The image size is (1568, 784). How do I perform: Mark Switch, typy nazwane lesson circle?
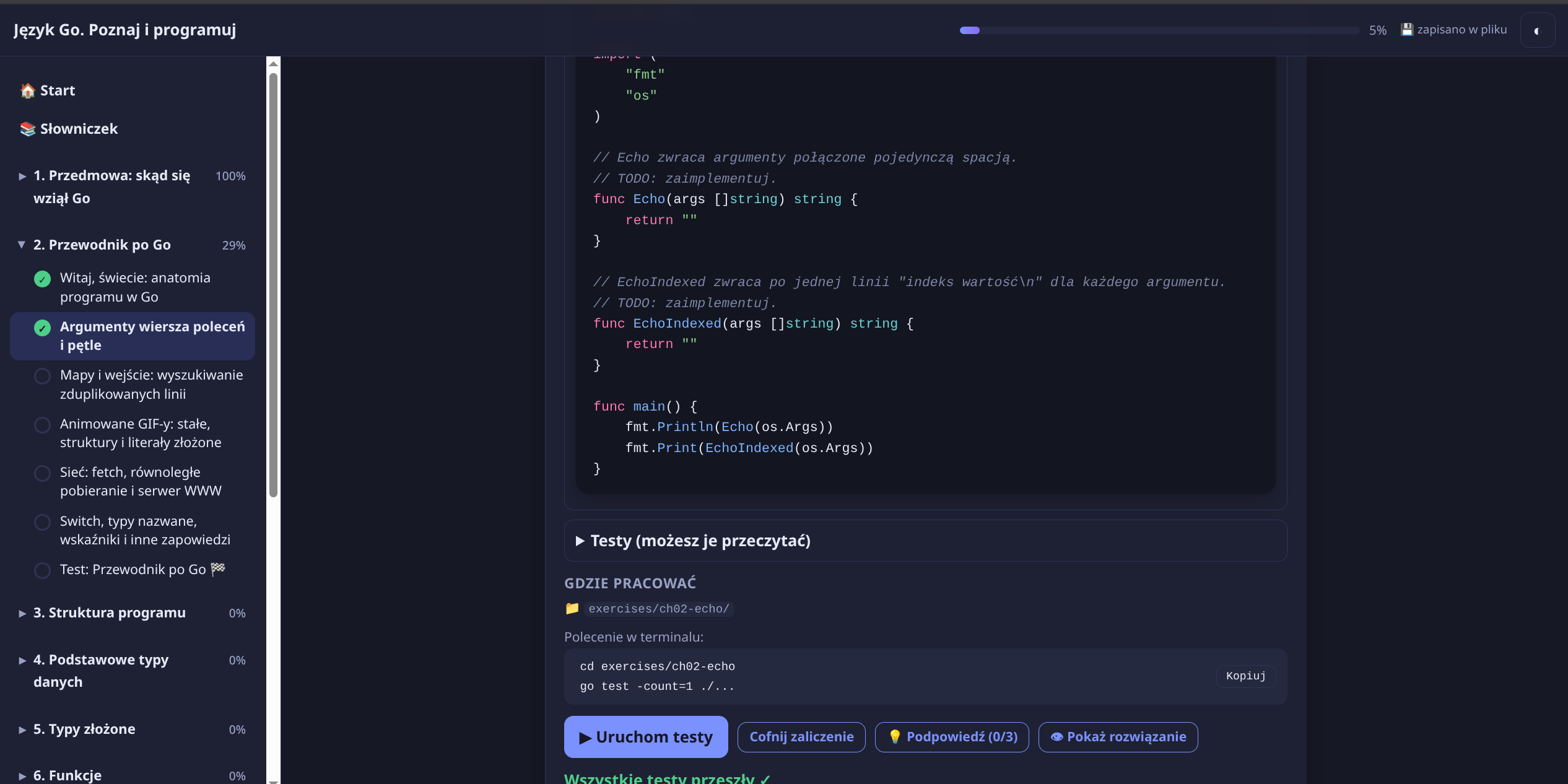[x=42, y=522]
